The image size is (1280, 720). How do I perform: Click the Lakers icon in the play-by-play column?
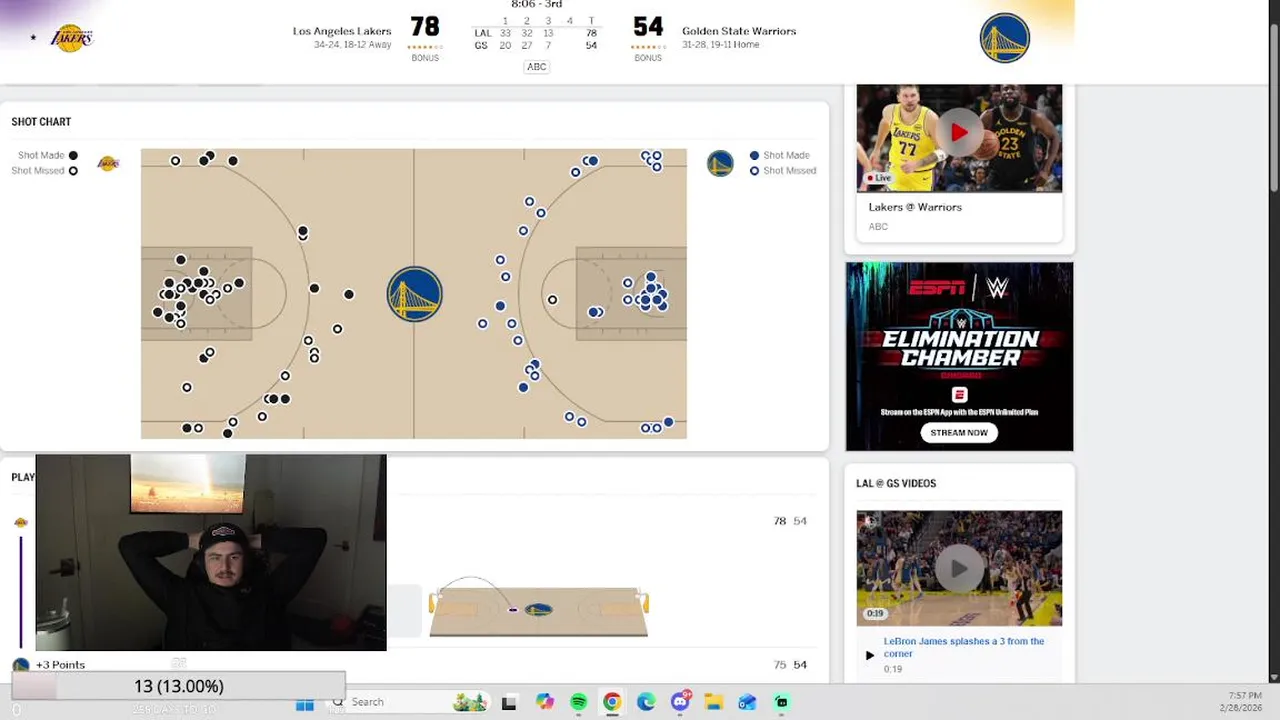point(20,522)
